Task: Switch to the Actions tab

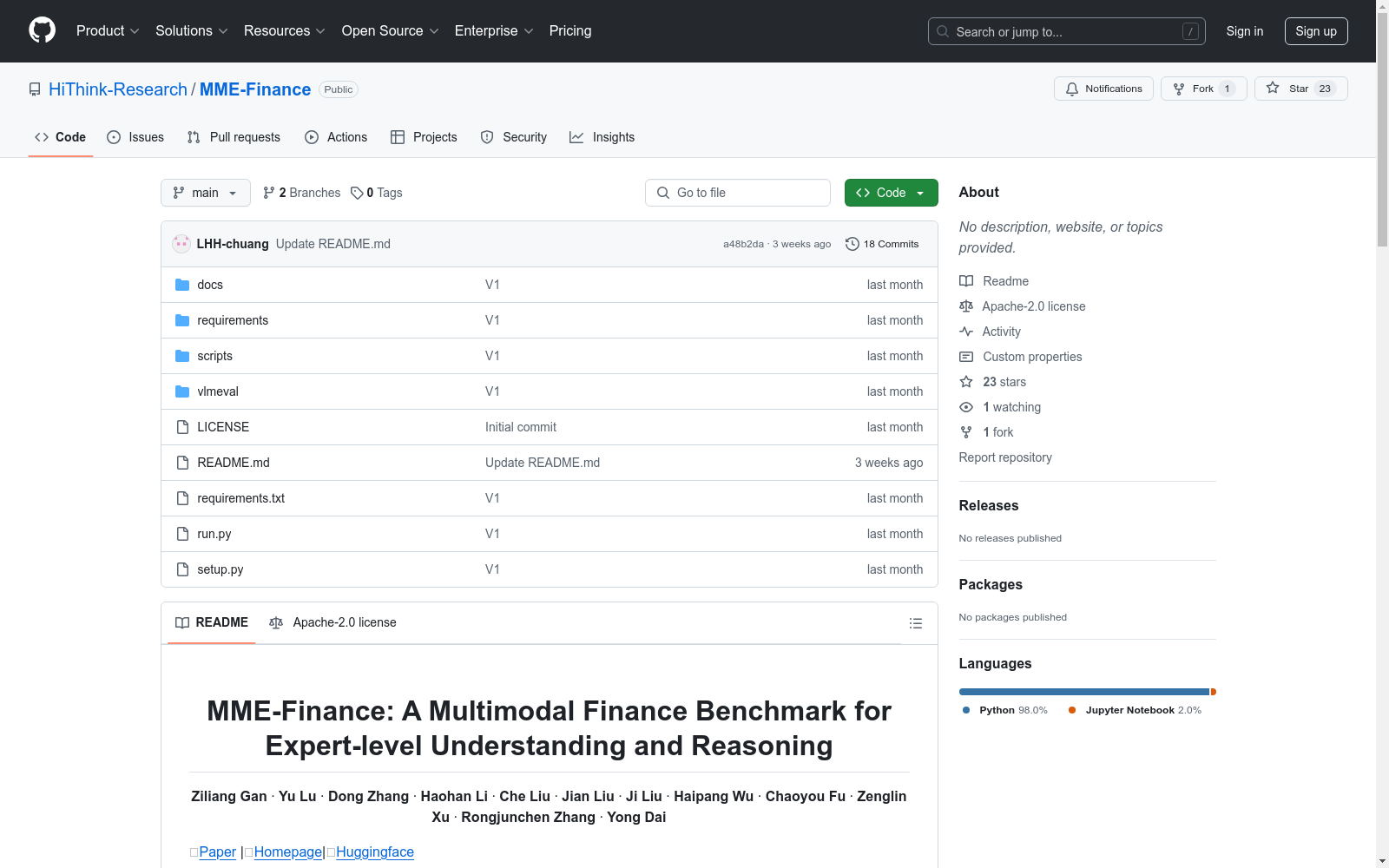Action: click(x=336, y=137)
